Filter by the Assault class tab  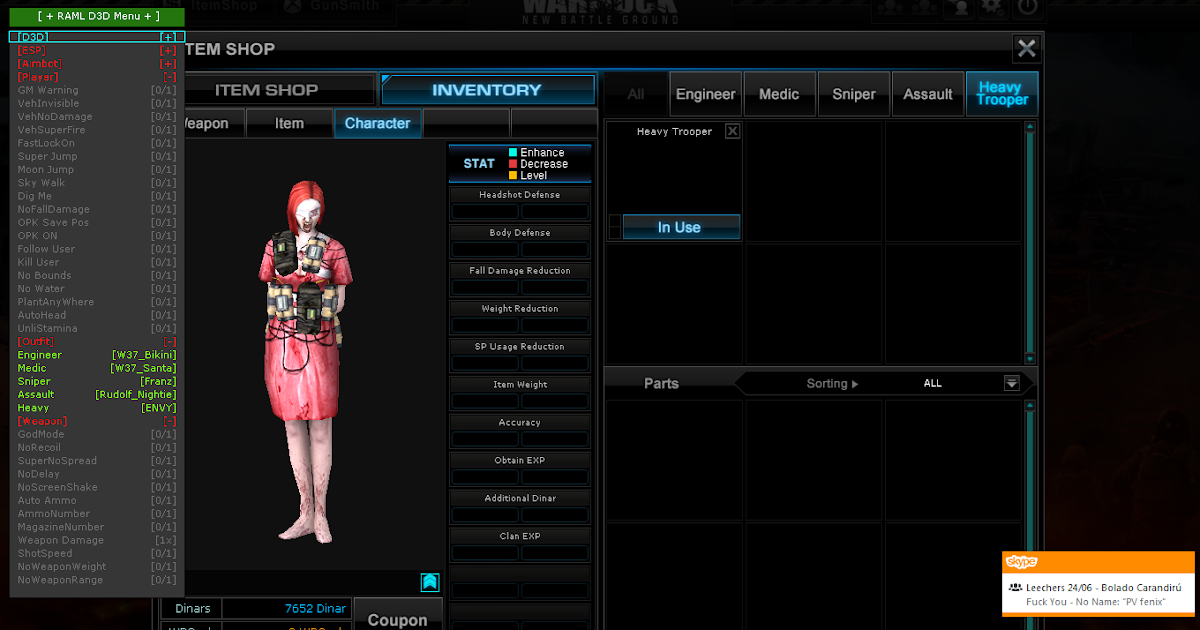(x=928, y=94)
